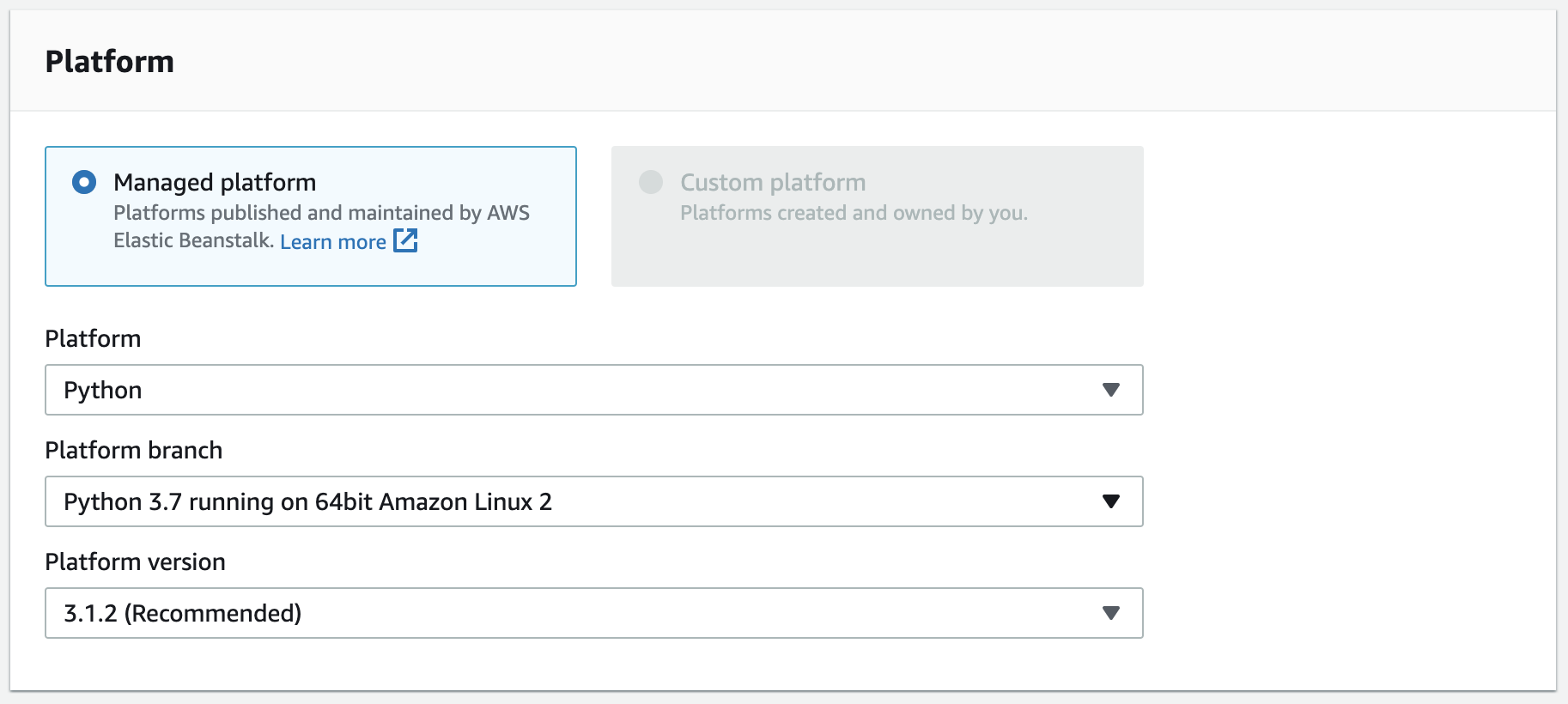Select the Managed platform radio button
The width and height of the screenshot is (1568, 704).
click(x=84, y=182)
